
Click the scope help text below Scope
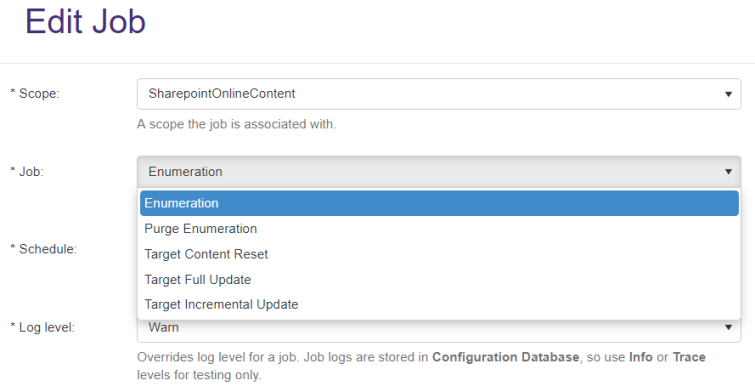(x=236, y=124)
